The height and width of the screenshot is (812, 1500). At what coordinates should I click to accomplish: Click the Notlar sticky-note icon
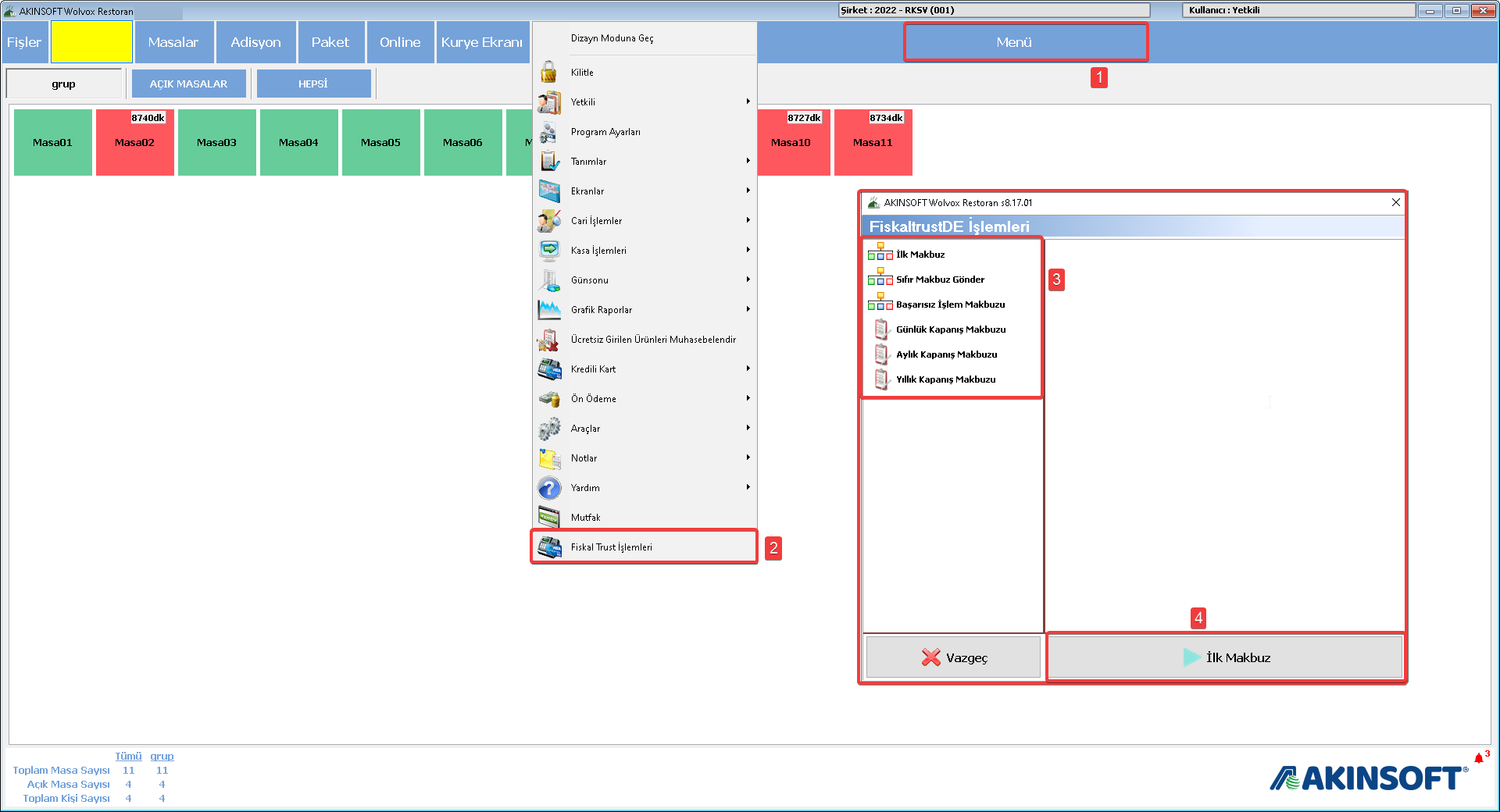coord(549,458)
